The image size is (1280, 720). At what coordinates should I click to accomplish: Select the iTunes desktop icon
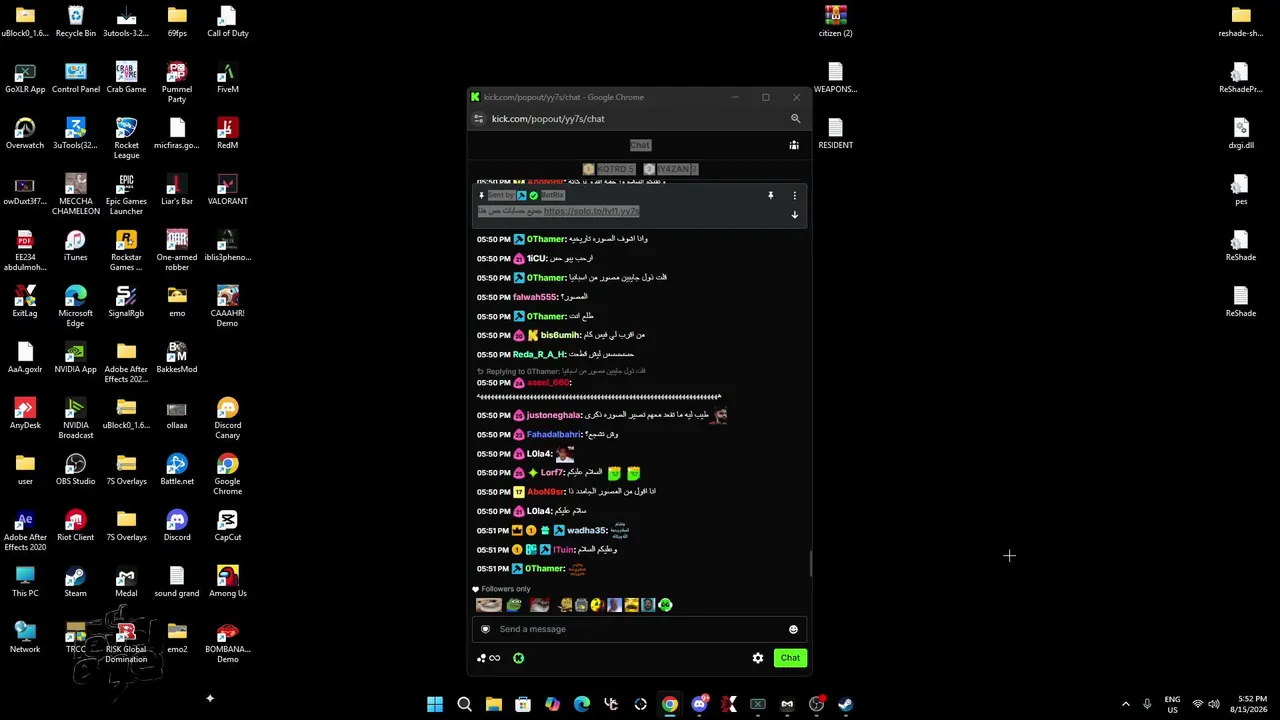coord(76,246)
